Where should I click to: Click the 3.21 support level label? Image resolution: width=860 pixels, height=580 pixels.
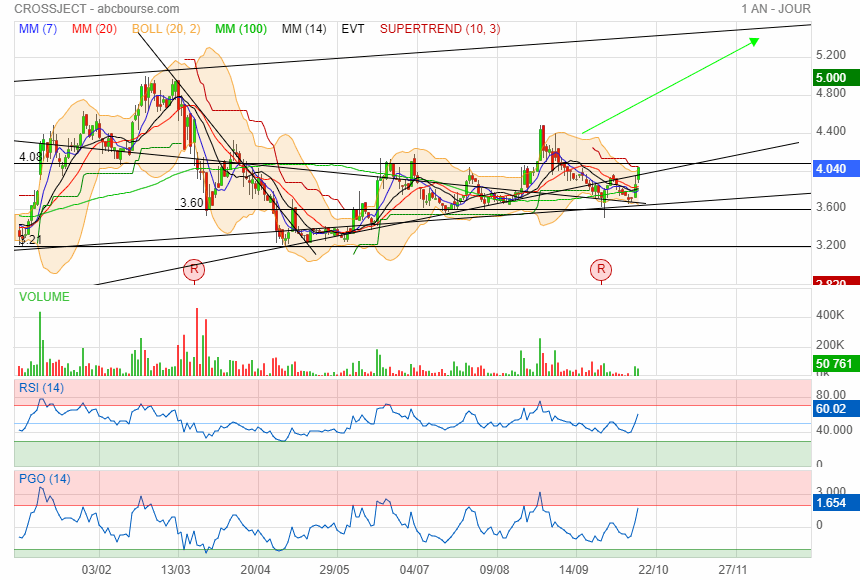click(x=30, y=239)
